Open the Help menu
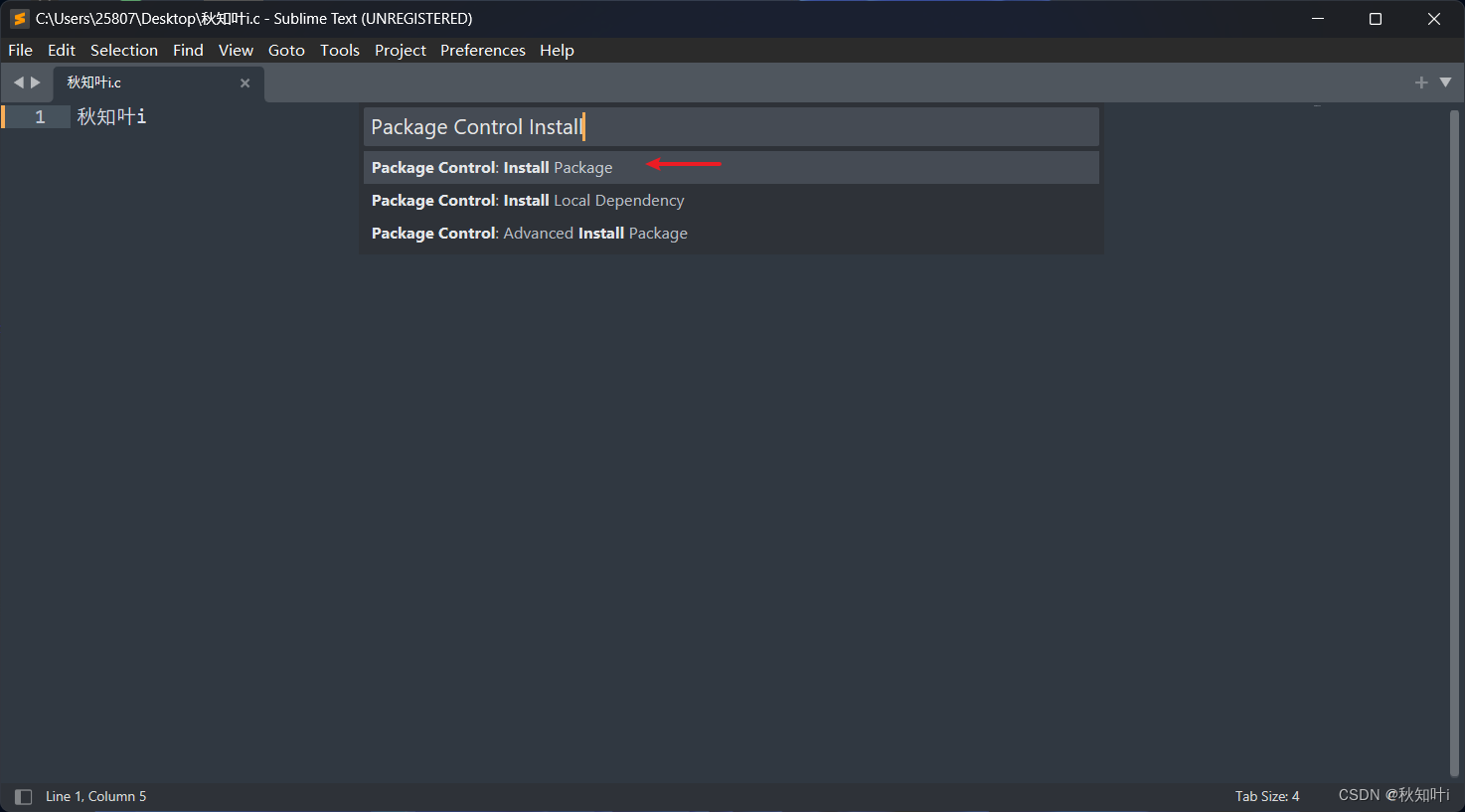 (x=557, y=50)
